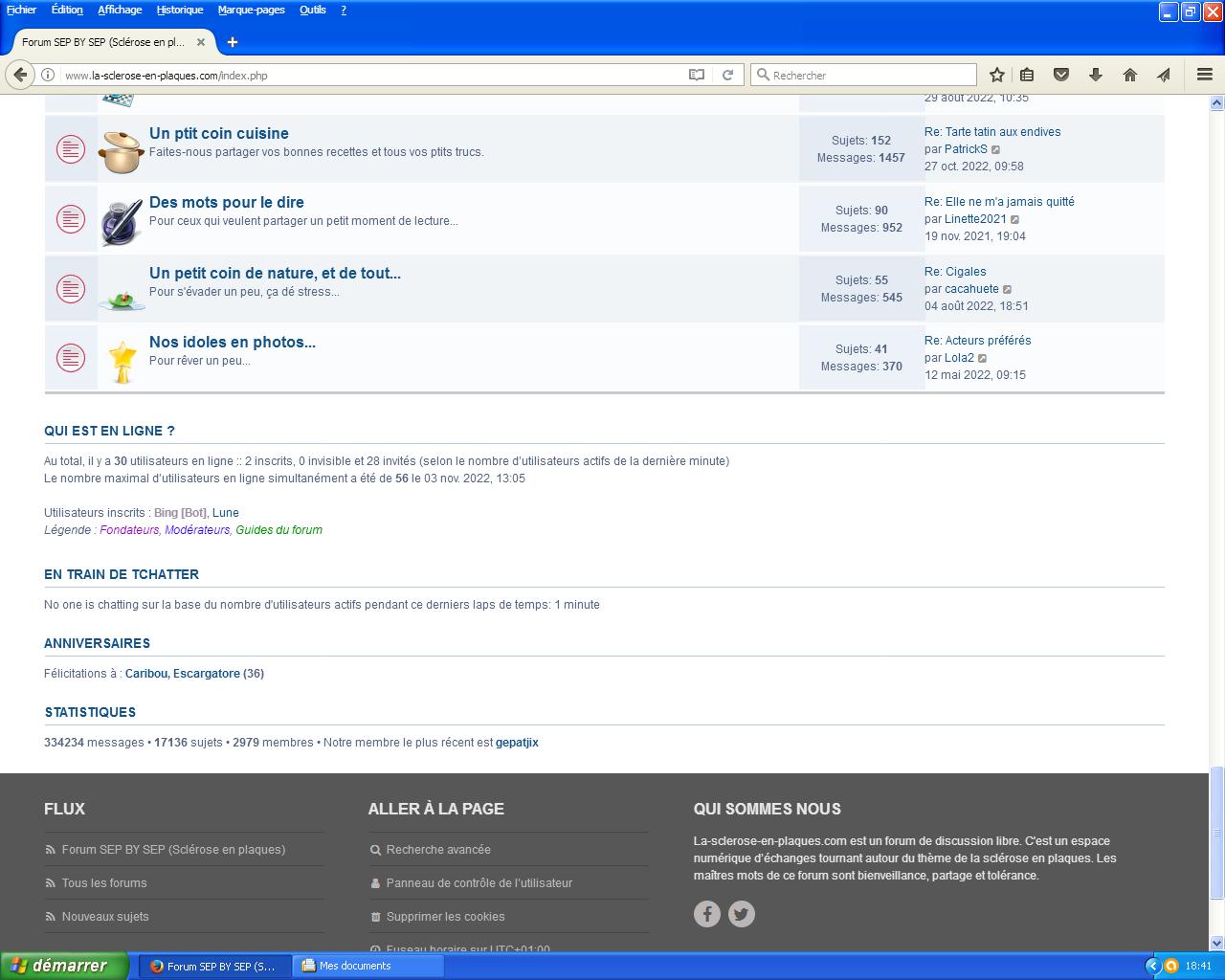This screenshot has width=1225, height=980.
Task: Open the Facebook icon in footer
Action: [x=707, y=914]
